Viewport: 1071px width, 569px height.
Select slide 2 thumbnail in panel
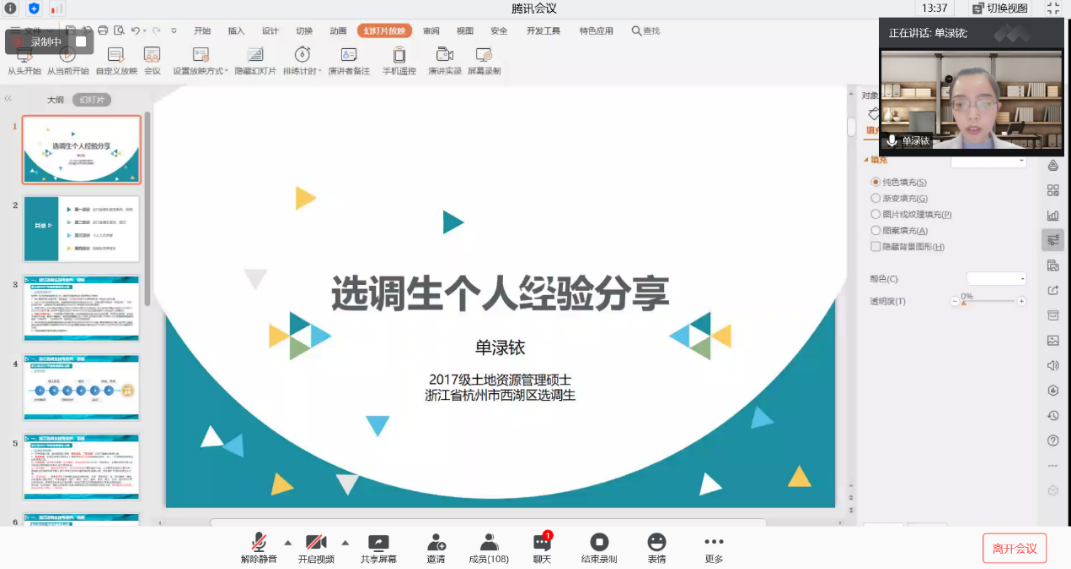(81, 229)
